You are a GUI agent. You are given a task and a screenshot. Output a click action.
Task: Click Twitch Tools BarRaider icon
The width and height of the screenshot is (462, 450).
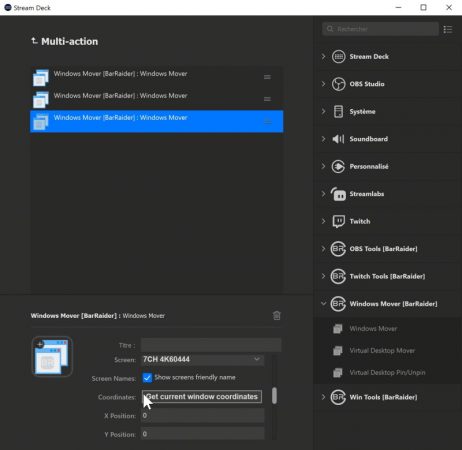pos(338,276)
